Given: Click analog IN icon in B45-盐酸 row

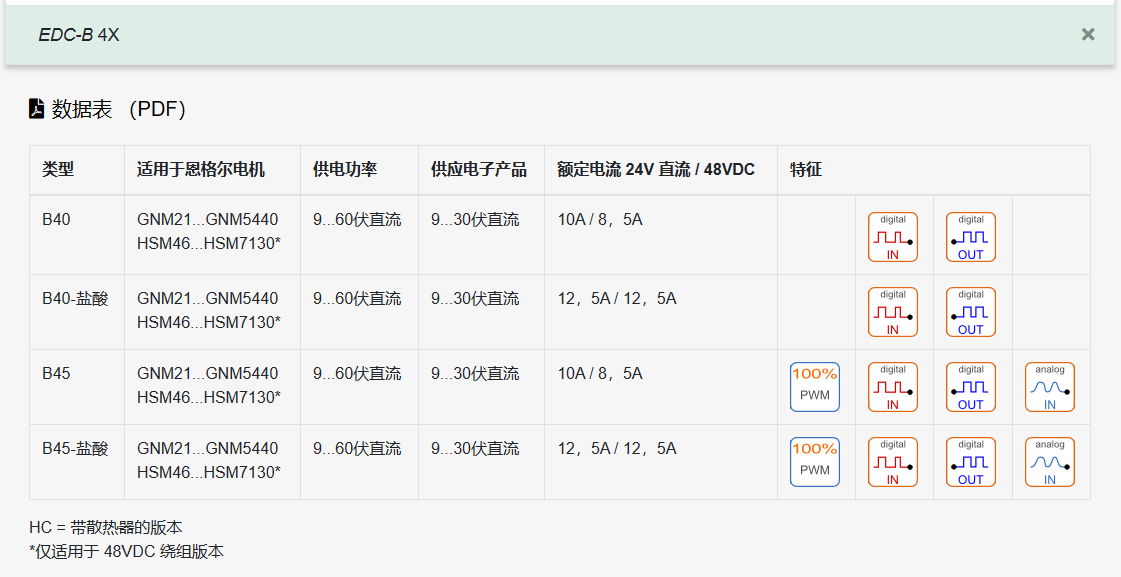Looking at the screenshot, I should click(x=1050, y=462).
